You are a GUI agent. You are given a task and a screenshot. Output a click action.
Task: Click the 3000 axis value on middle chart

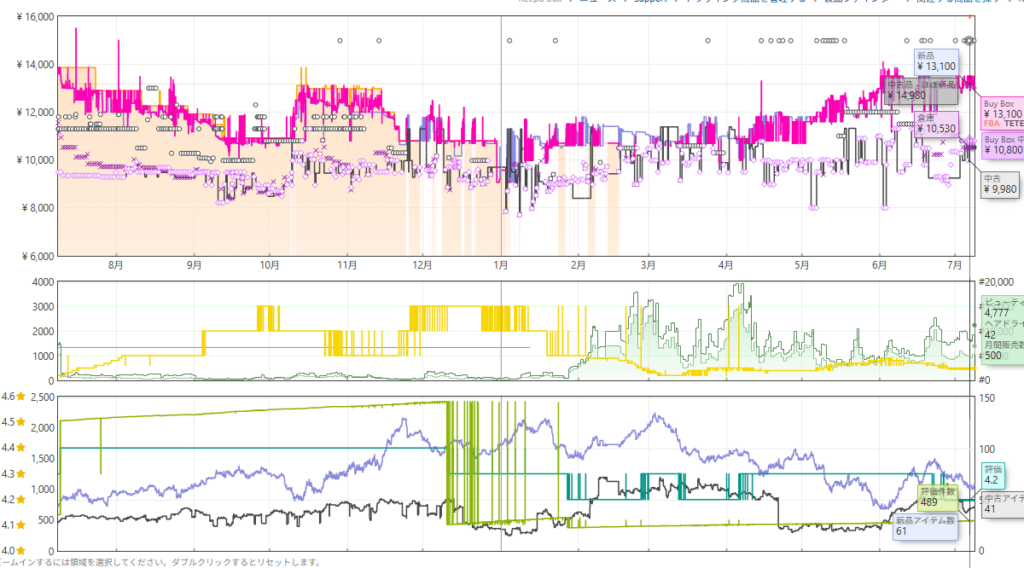43,307
